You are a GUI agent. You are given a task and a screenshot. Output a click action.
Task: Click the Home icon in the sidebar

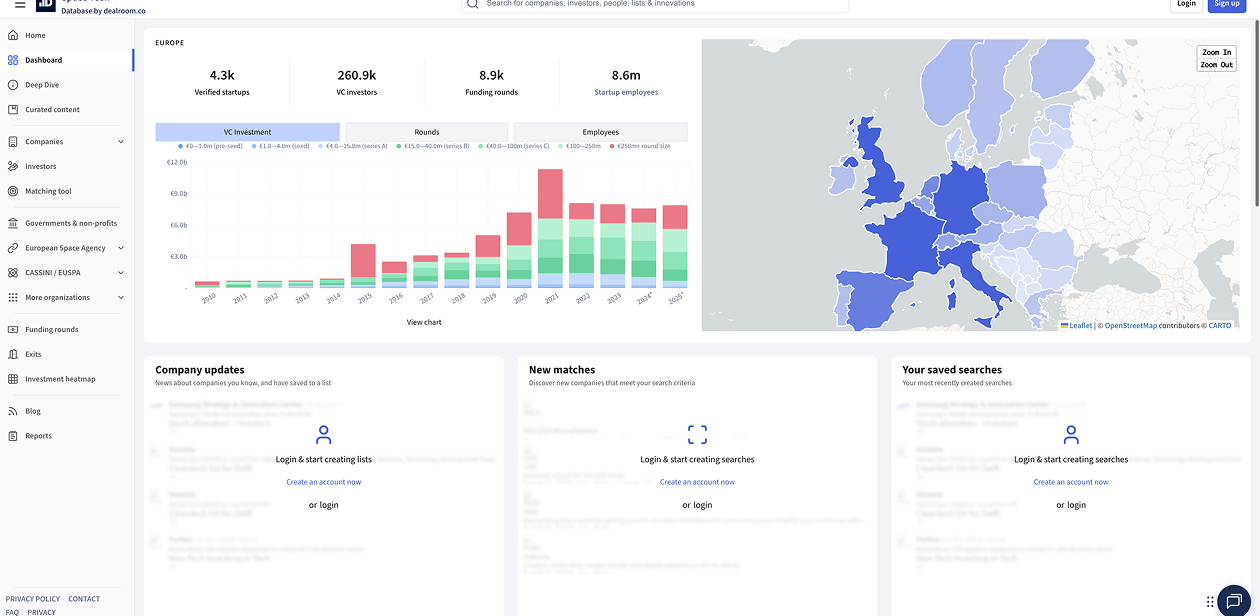pyautogui.click(x=13, y=35)
